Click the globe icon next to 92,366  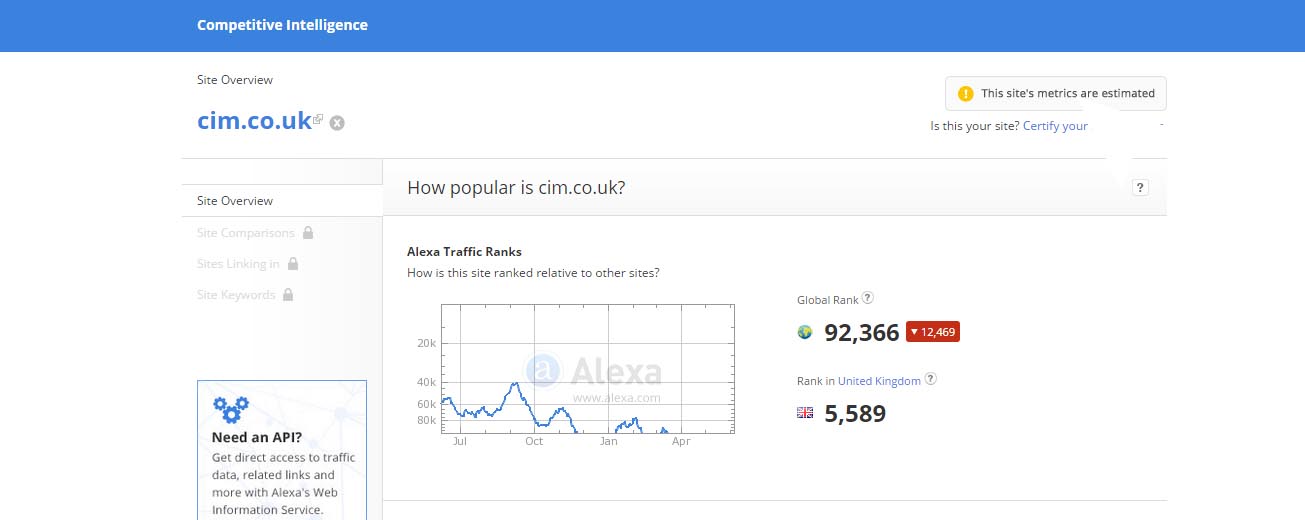[x=805, y=332]
